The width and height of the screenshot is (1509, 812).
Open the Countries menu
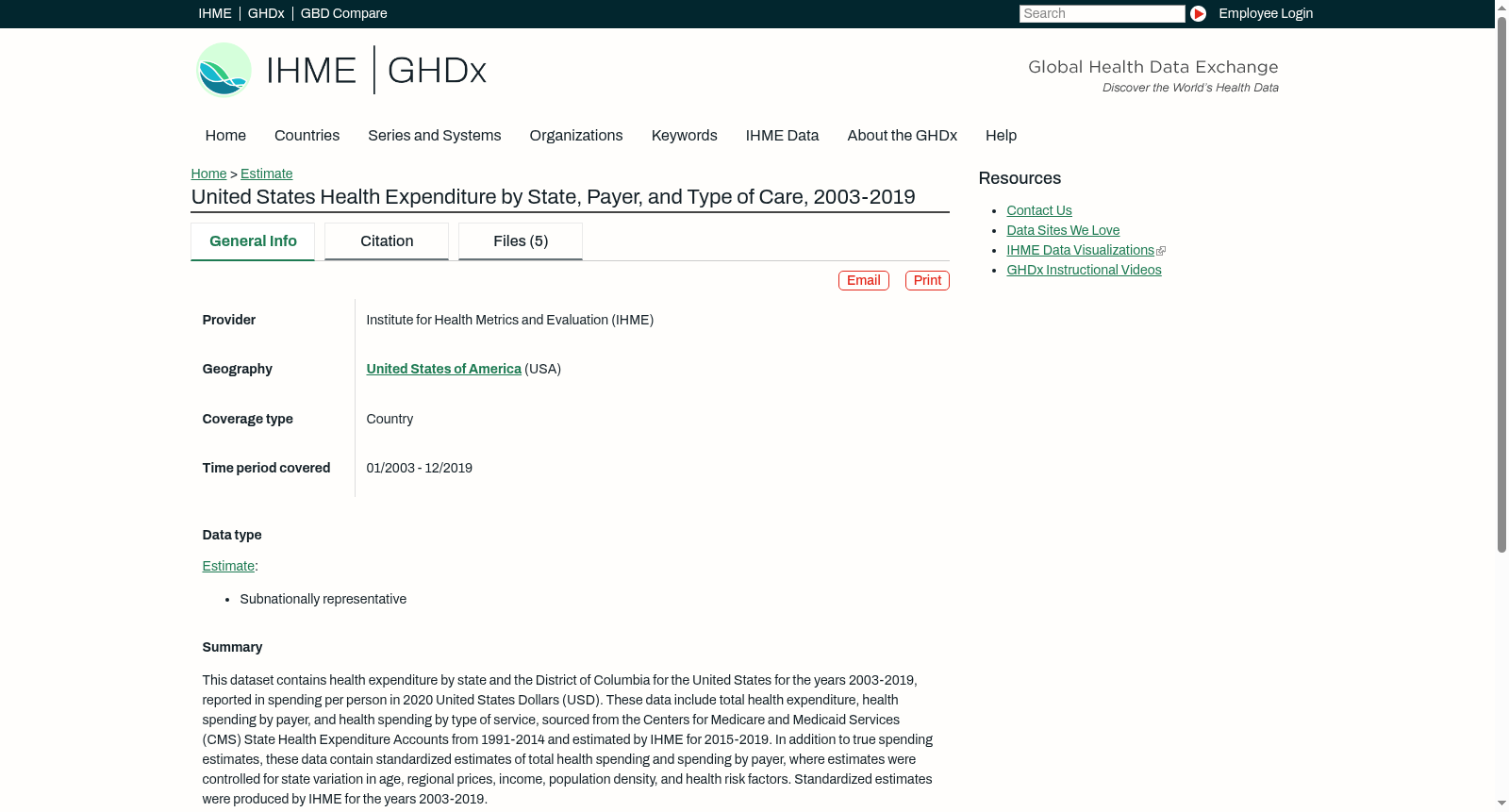coord(307,136)
